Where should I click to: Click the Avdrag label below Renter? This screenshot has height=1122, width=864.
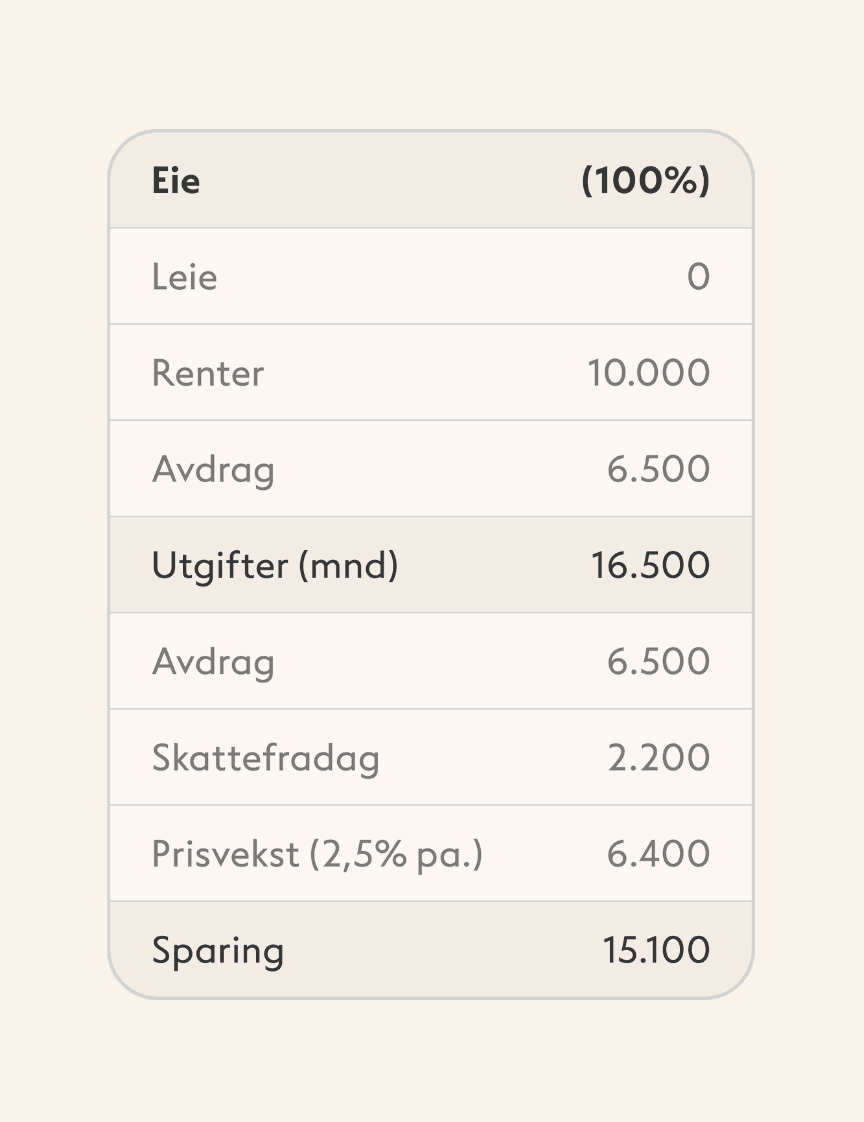click(213, 469)
